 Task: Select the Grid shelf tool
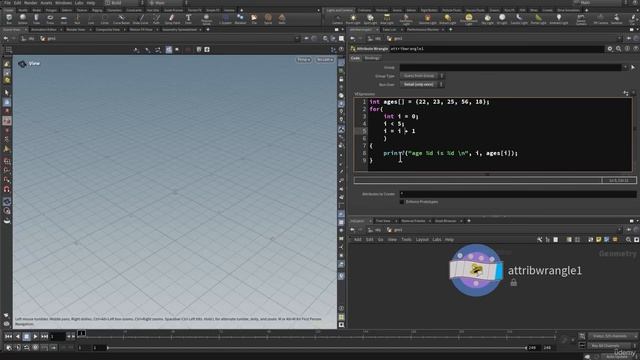coord(64,19)
